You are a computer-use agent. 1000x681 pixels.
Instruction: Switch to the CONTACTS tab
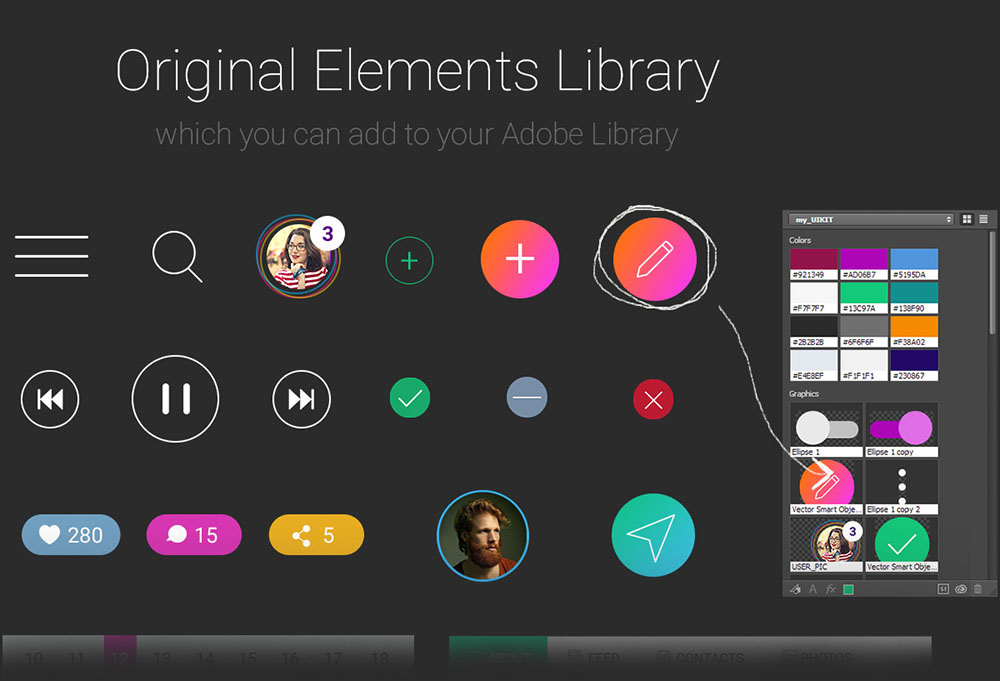coord(700,657)
